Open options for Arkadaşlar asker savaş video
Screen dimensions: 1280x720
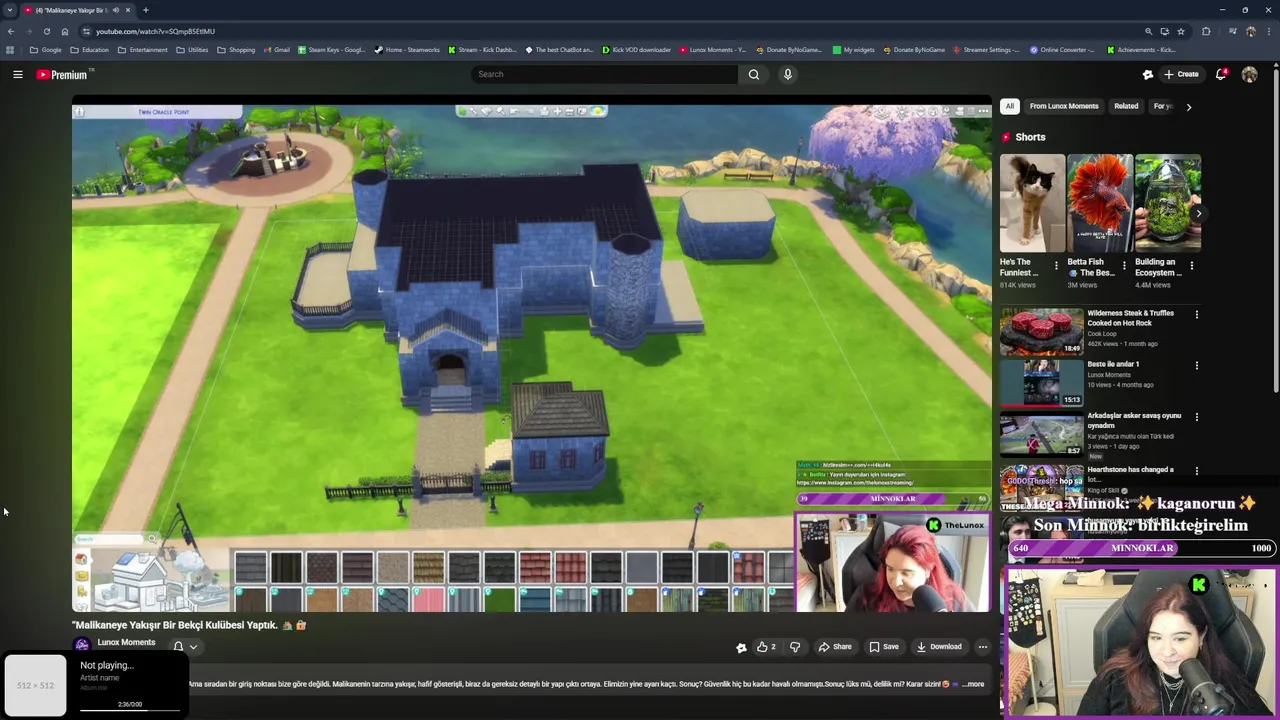[1196, 417]
